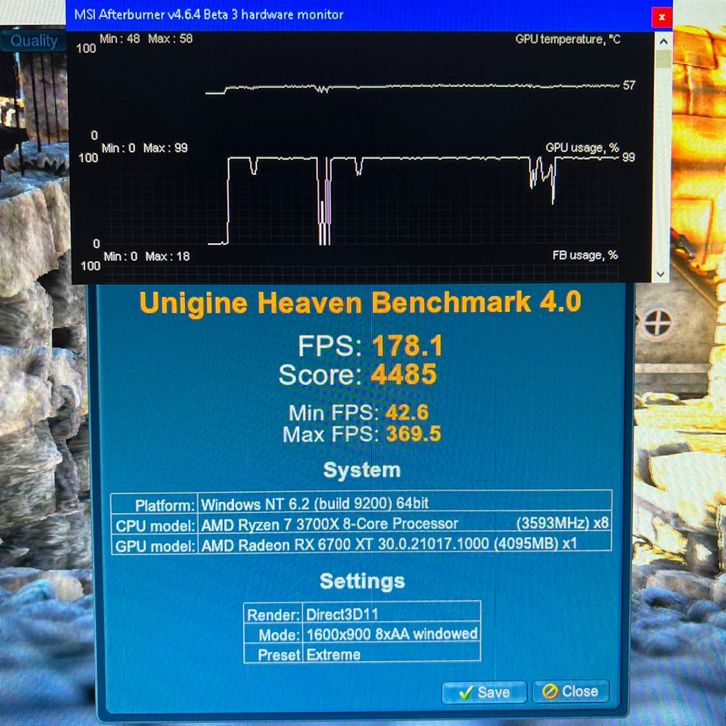The width and height of the screenshot is (726, 726).
Task: Click the scrollbar down arrow in hardware monitor
Action: tap(661, 272)
